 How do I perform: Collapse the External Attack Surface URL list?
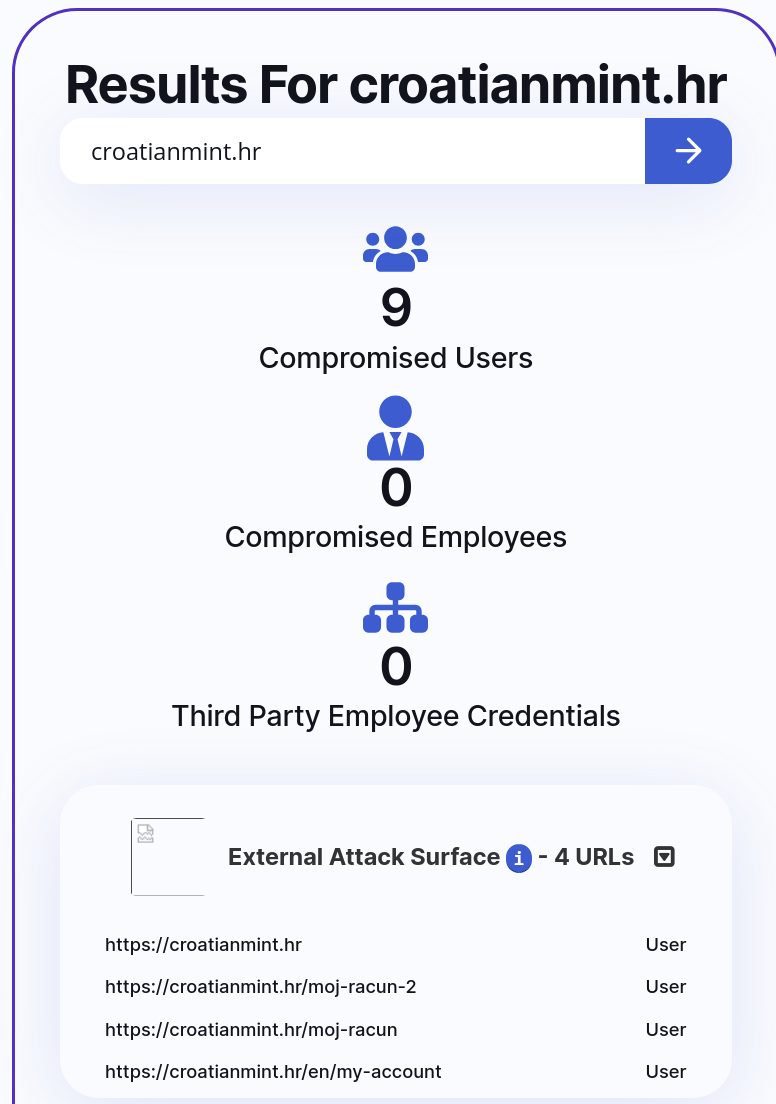(x=664, y=857)
